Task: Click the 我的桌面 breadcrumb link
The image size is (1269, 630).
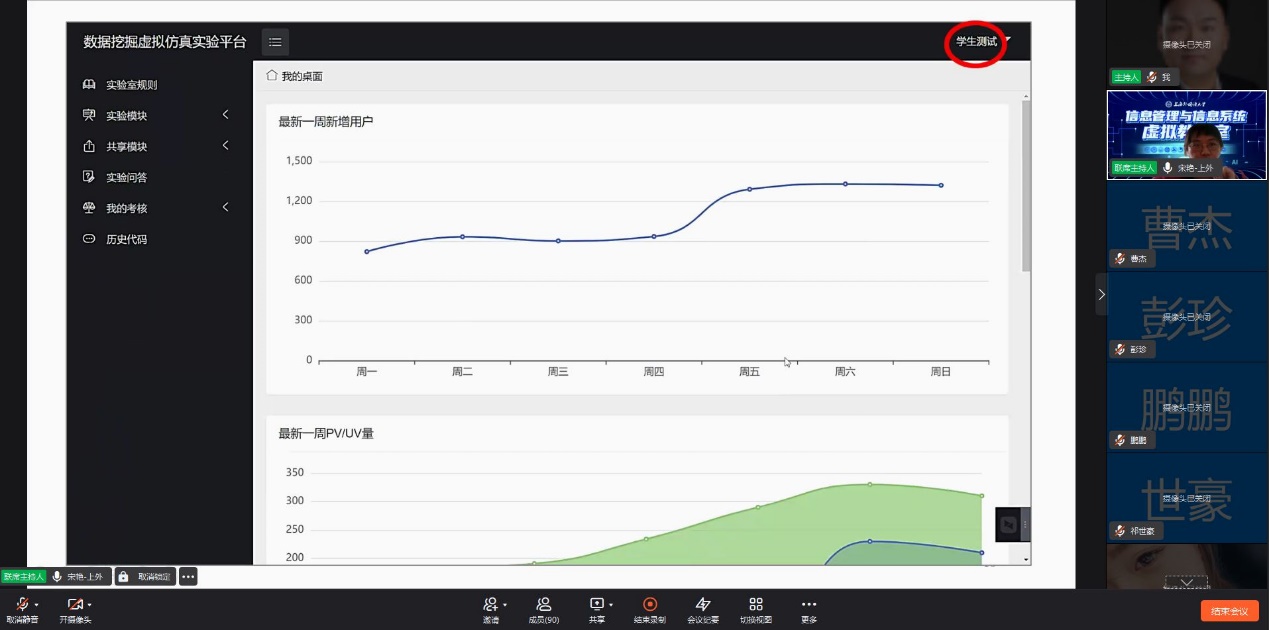Action: coord(301,77)
